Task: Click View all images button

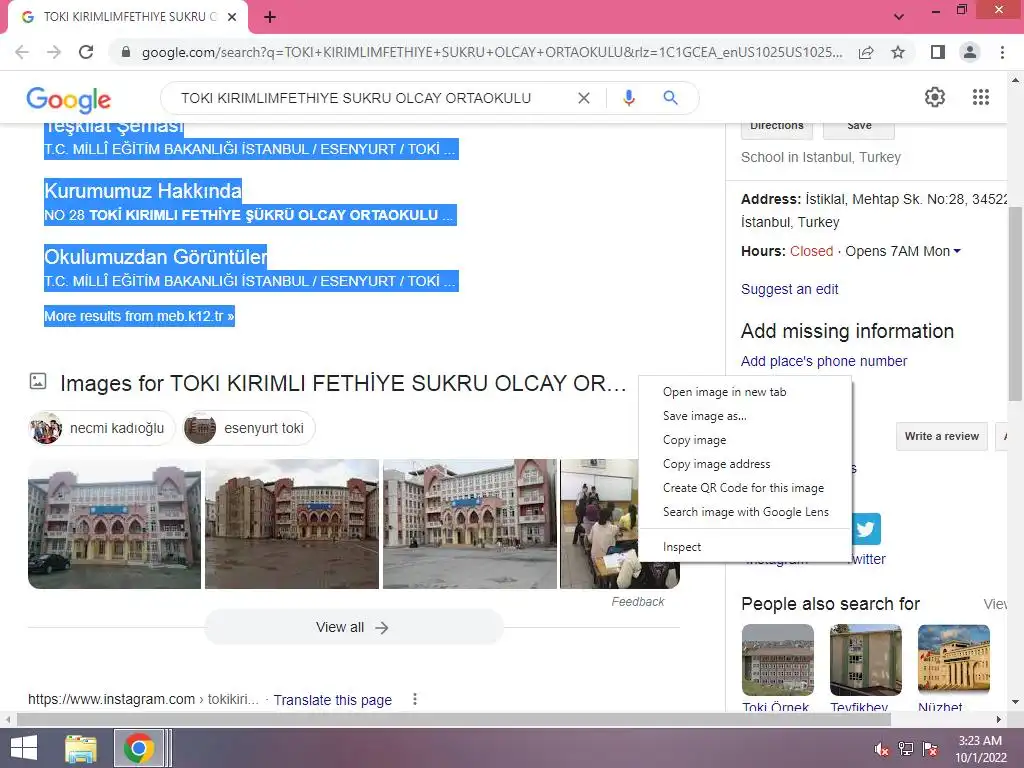Action: [x=353, y=628]
